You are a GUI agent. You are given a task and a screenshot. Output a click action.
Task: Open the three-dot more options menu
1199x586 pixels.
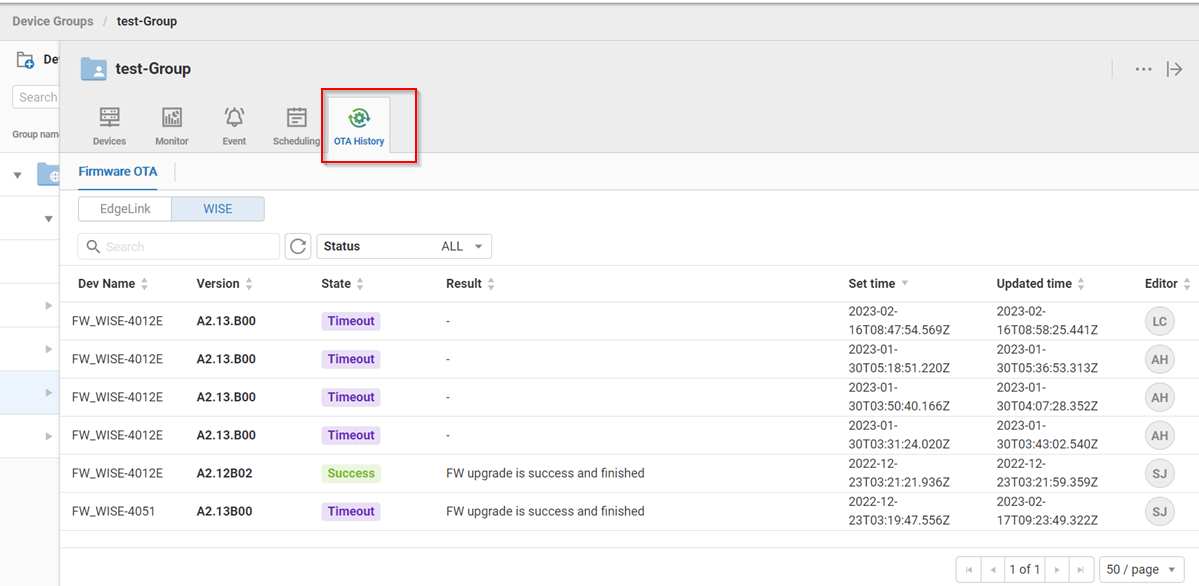[x=1143, y=69]
